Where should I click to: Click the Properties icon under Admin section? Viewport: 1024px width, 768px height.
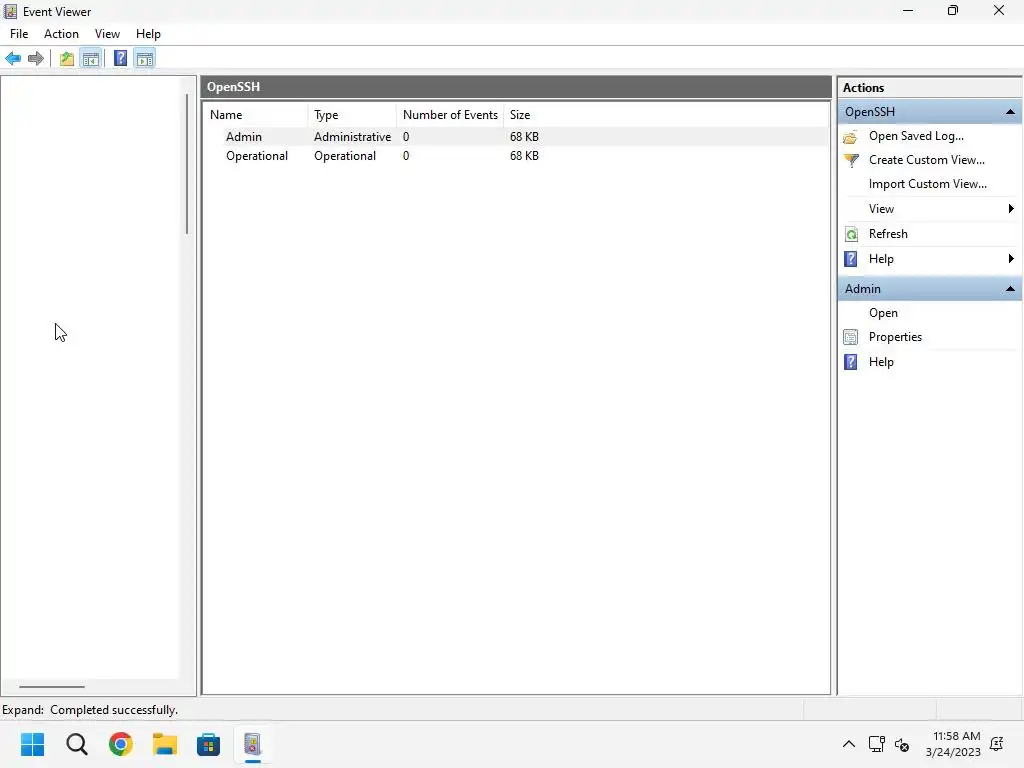point(851,337)
